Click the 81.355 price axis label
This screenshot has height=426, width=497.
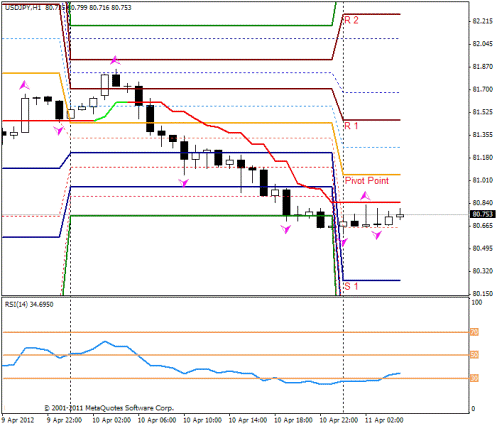click(x=483, y=135)
